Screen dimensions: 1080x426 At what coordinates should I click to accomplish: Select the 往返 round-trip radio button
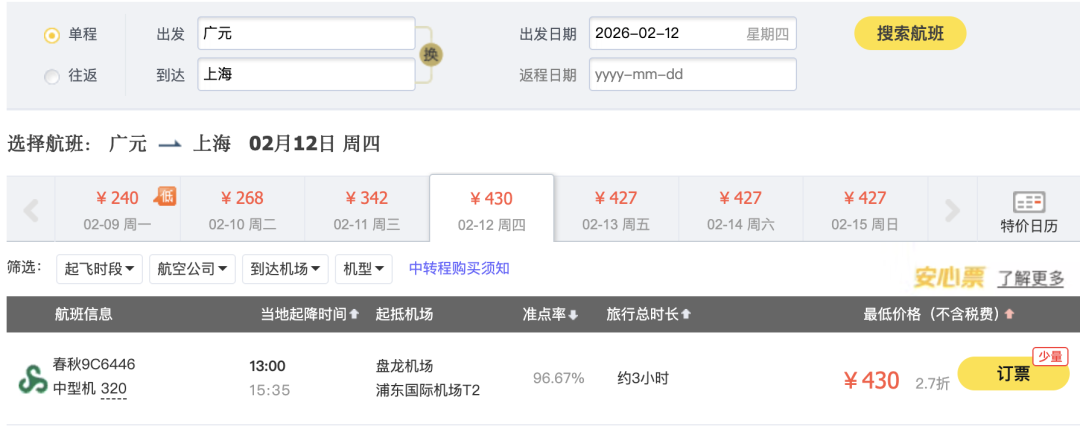(x=52, y=77)
